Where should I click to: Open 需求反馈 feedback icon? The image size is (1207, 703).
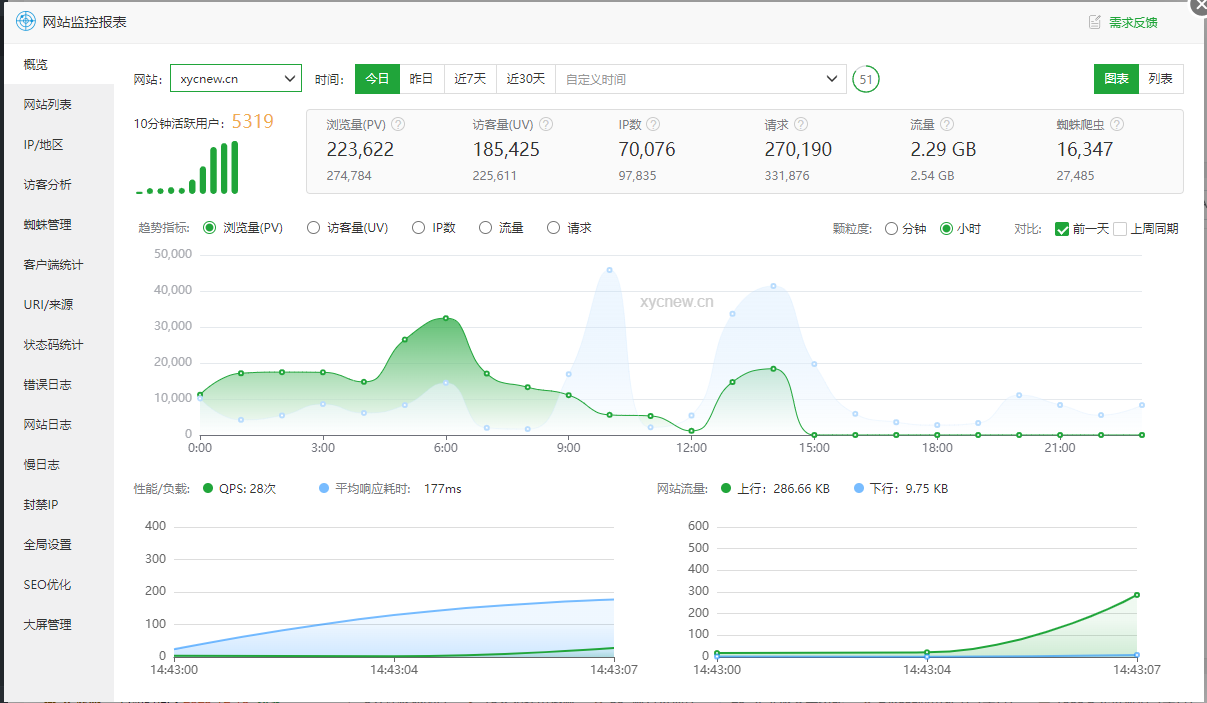pyautogui.click(x=1095, y=22)
